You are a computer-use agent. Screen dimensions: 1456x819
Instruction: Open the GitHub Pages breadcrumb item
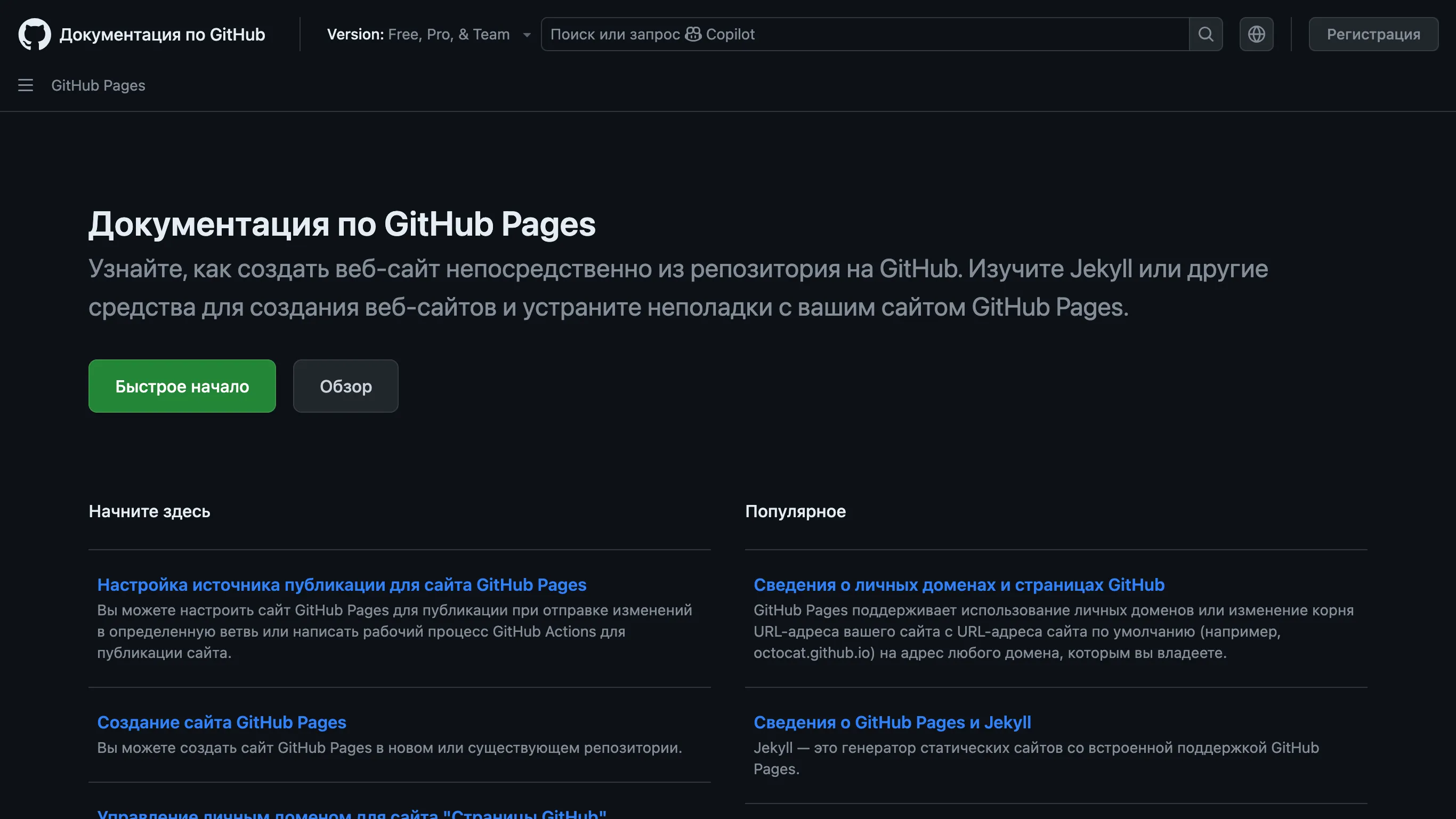point(98,85)
